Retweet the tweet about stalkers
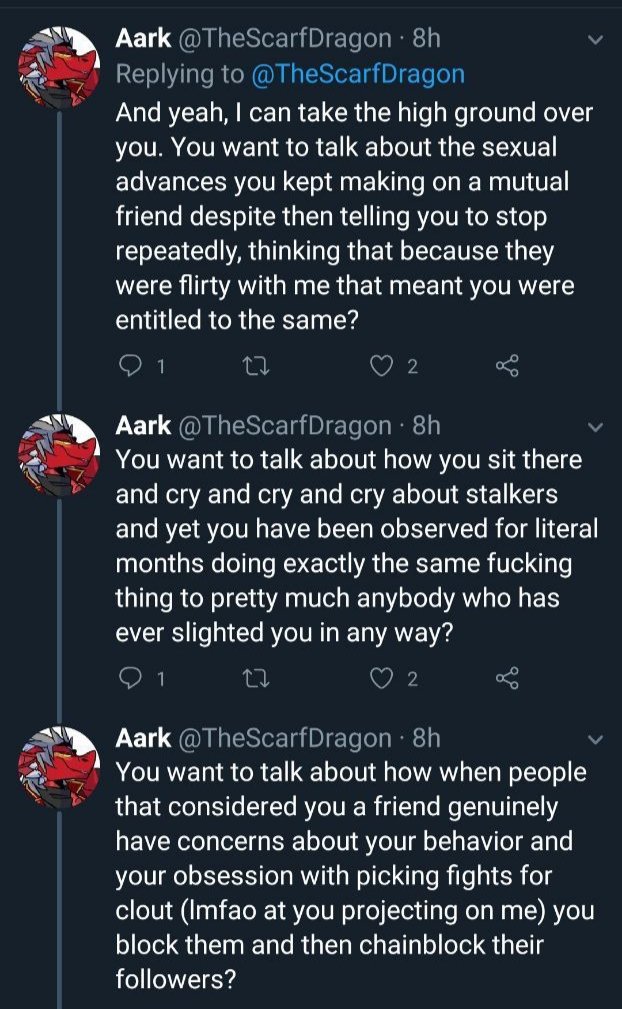Viewport: 622px width, 1009px height. [255, 679]
